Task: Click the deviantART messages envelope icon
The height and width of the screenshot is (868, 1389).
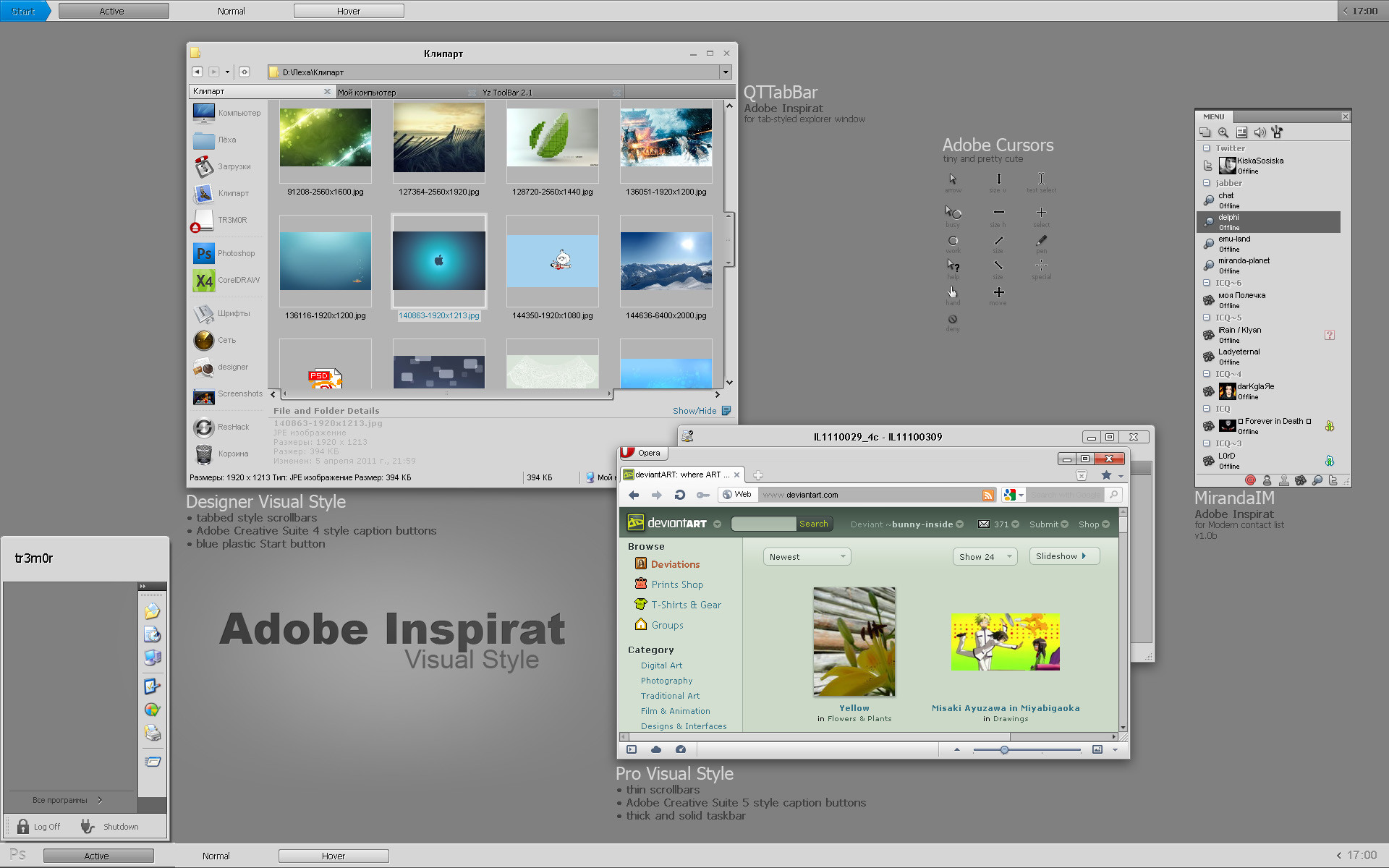Action: coord(984,524)
